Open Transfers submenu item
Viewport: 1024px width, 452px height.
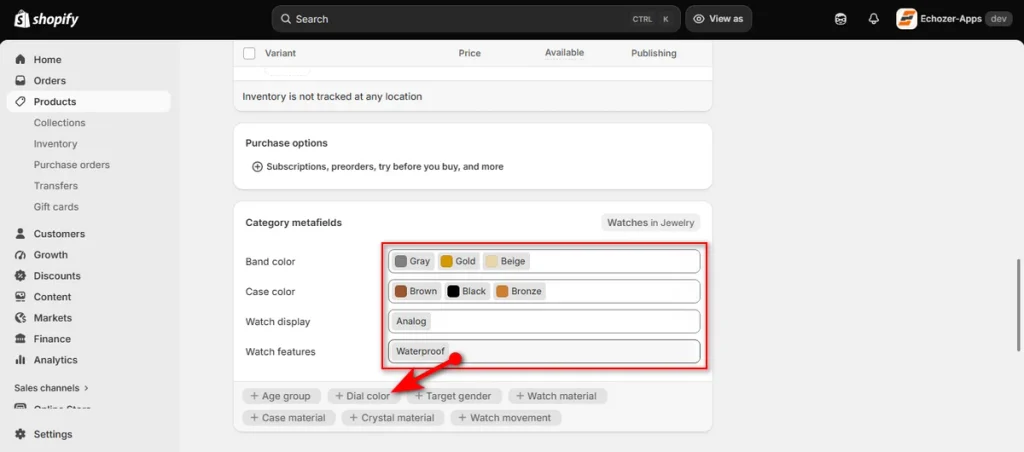(56, 186)
